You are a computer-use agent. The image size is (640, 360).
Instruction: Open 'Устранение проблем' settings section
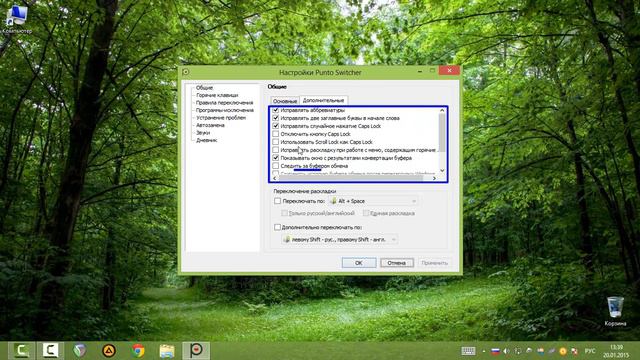[221, 118]
